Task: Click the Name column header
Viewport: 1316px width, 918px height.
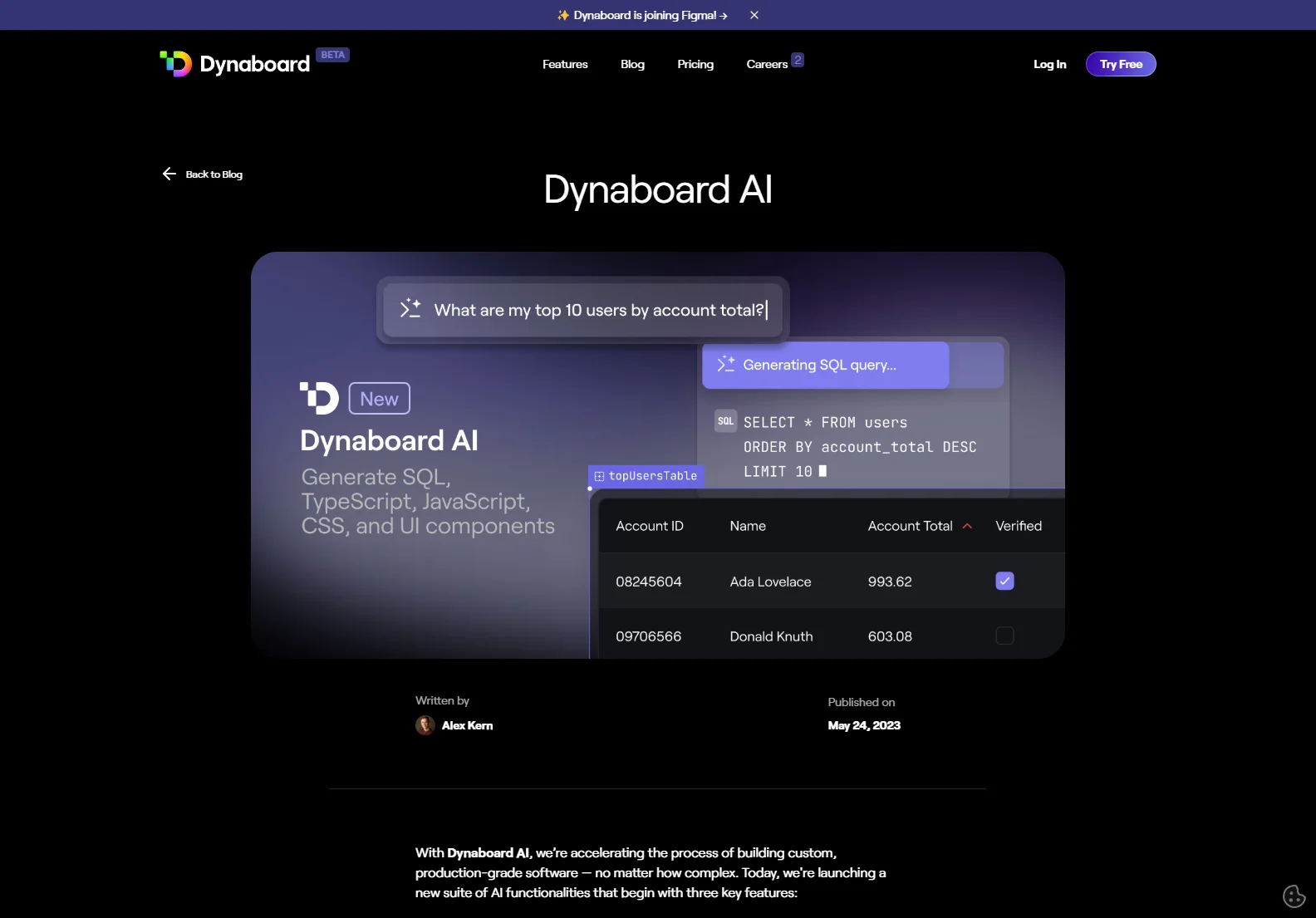Action: click(x=748, y=526)
